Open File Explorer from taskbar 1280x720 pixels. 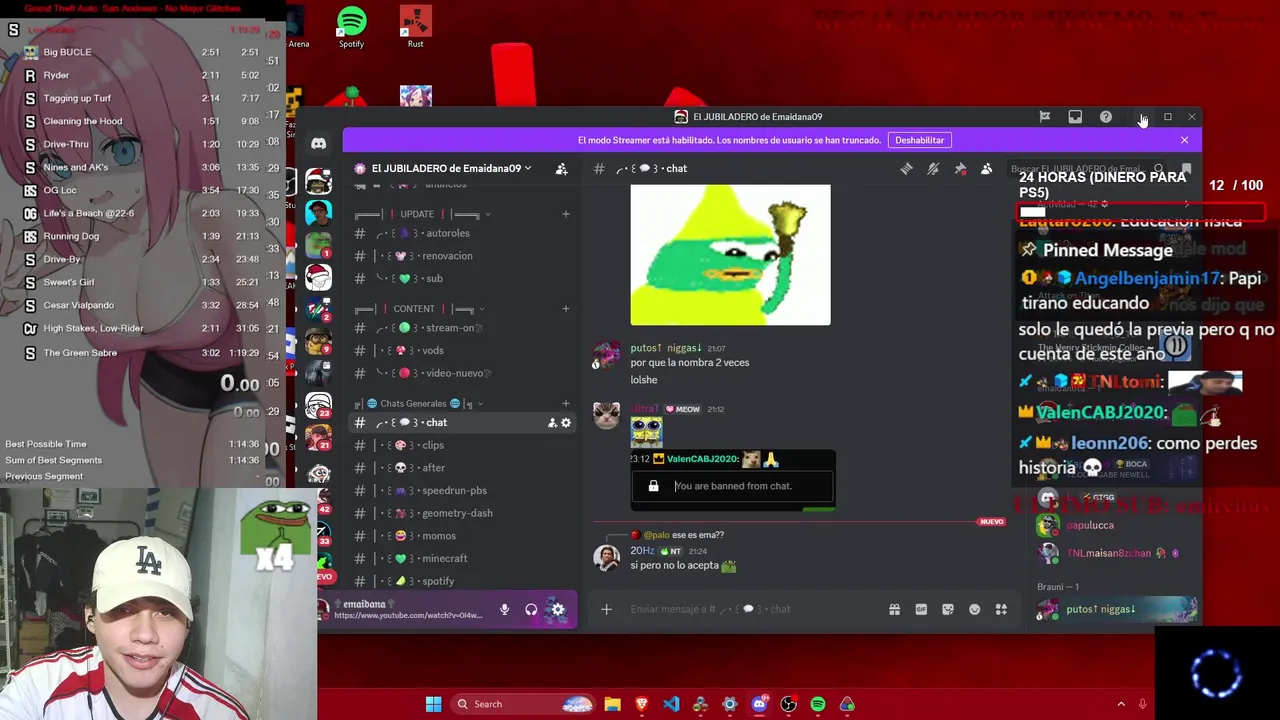coord(612,704)
